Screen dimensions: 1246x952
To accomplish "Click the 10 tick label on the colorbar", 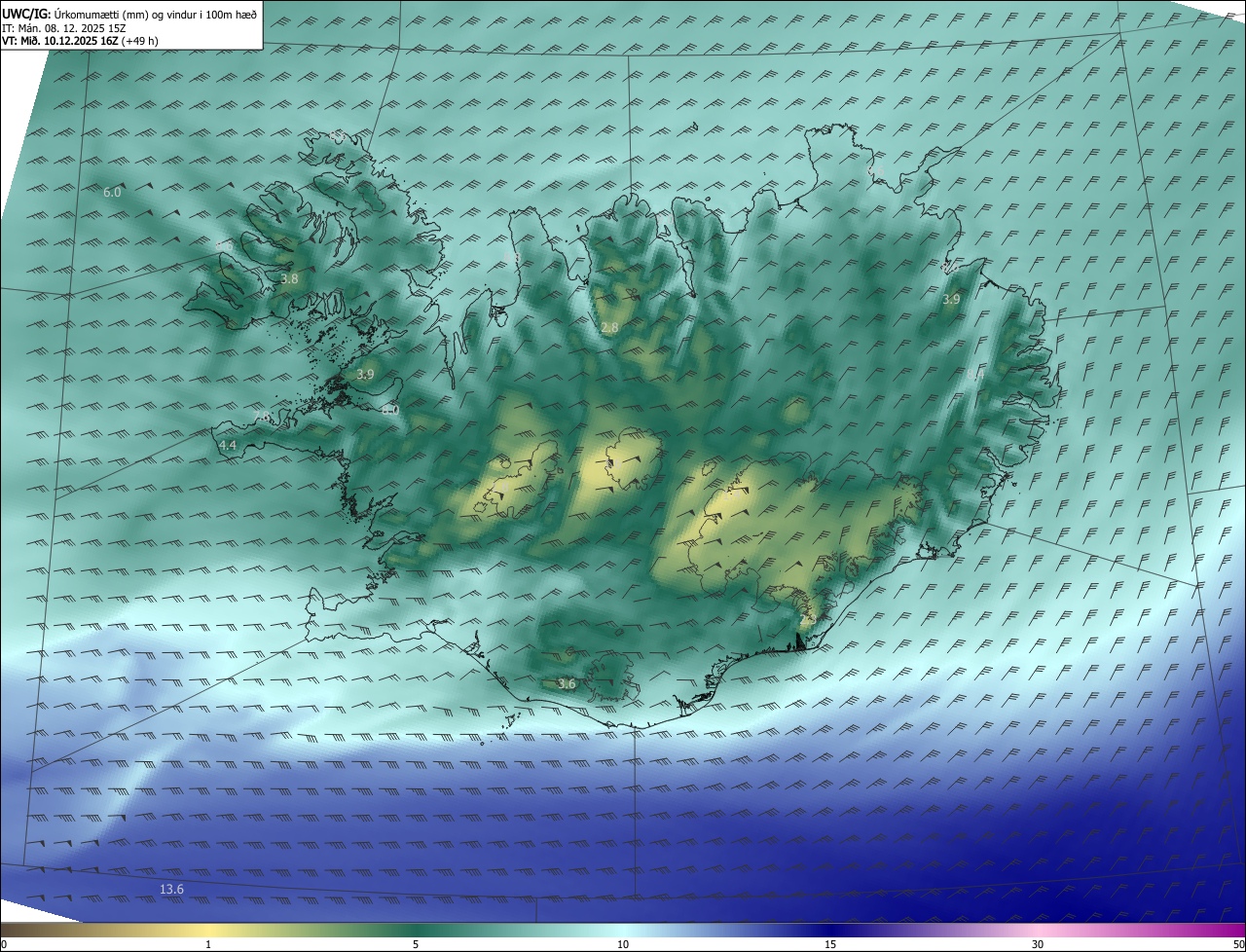I will tap(623, 944).
